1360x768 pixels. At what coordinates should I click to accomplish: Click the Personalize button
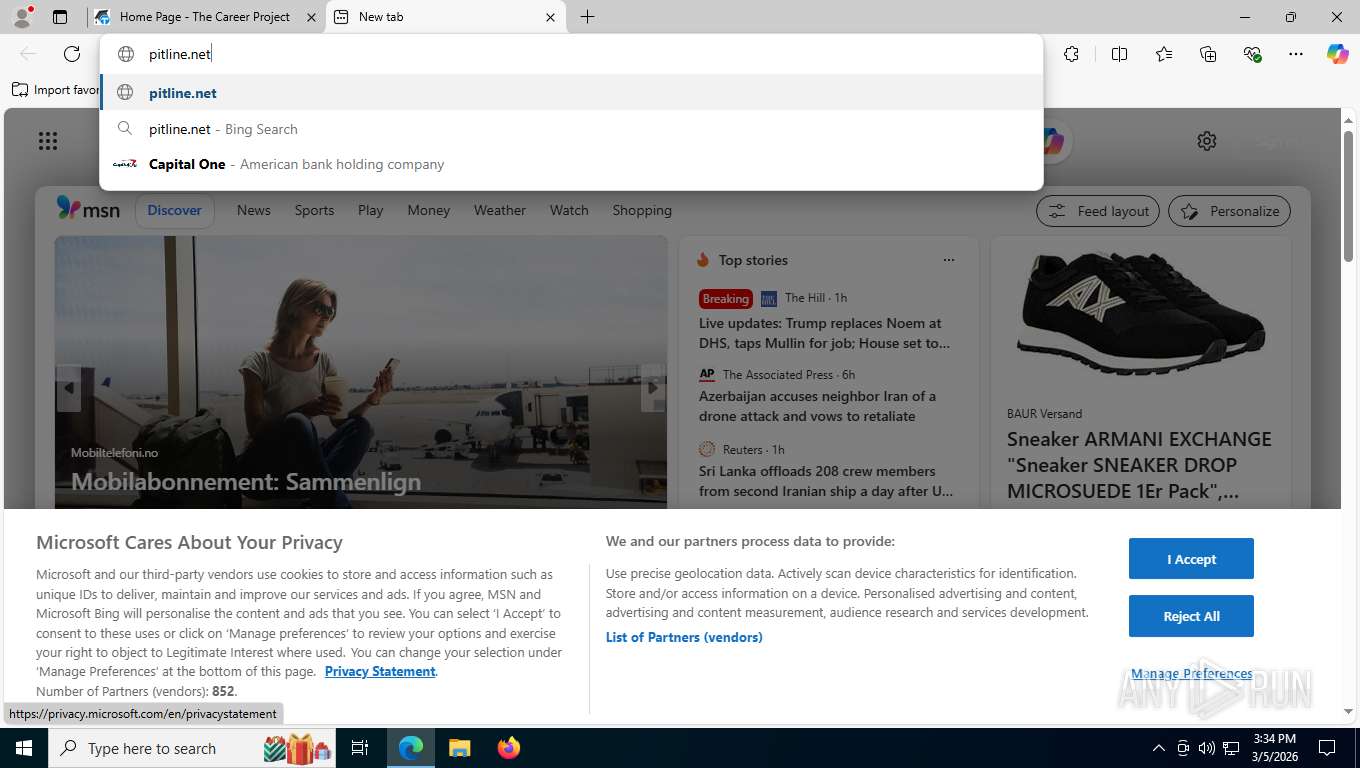click(1229, 211)
